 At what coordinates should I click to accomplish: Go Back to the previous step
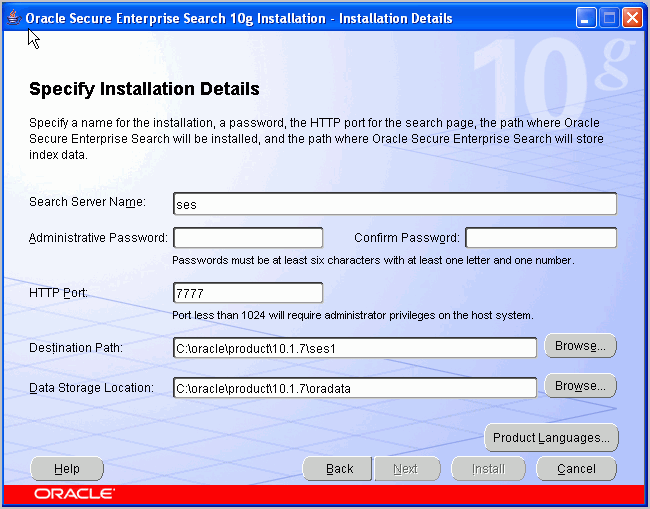tap(337, 469)
